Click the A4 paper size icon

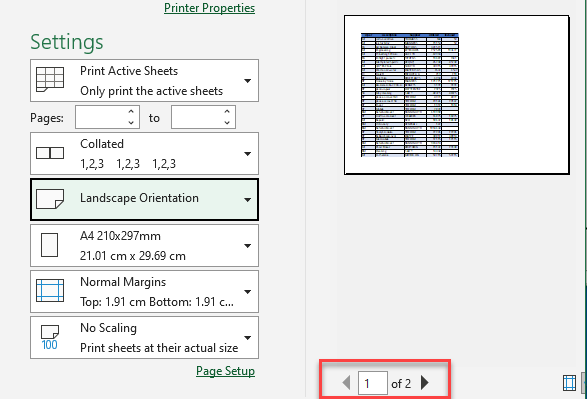click(49, 245)
